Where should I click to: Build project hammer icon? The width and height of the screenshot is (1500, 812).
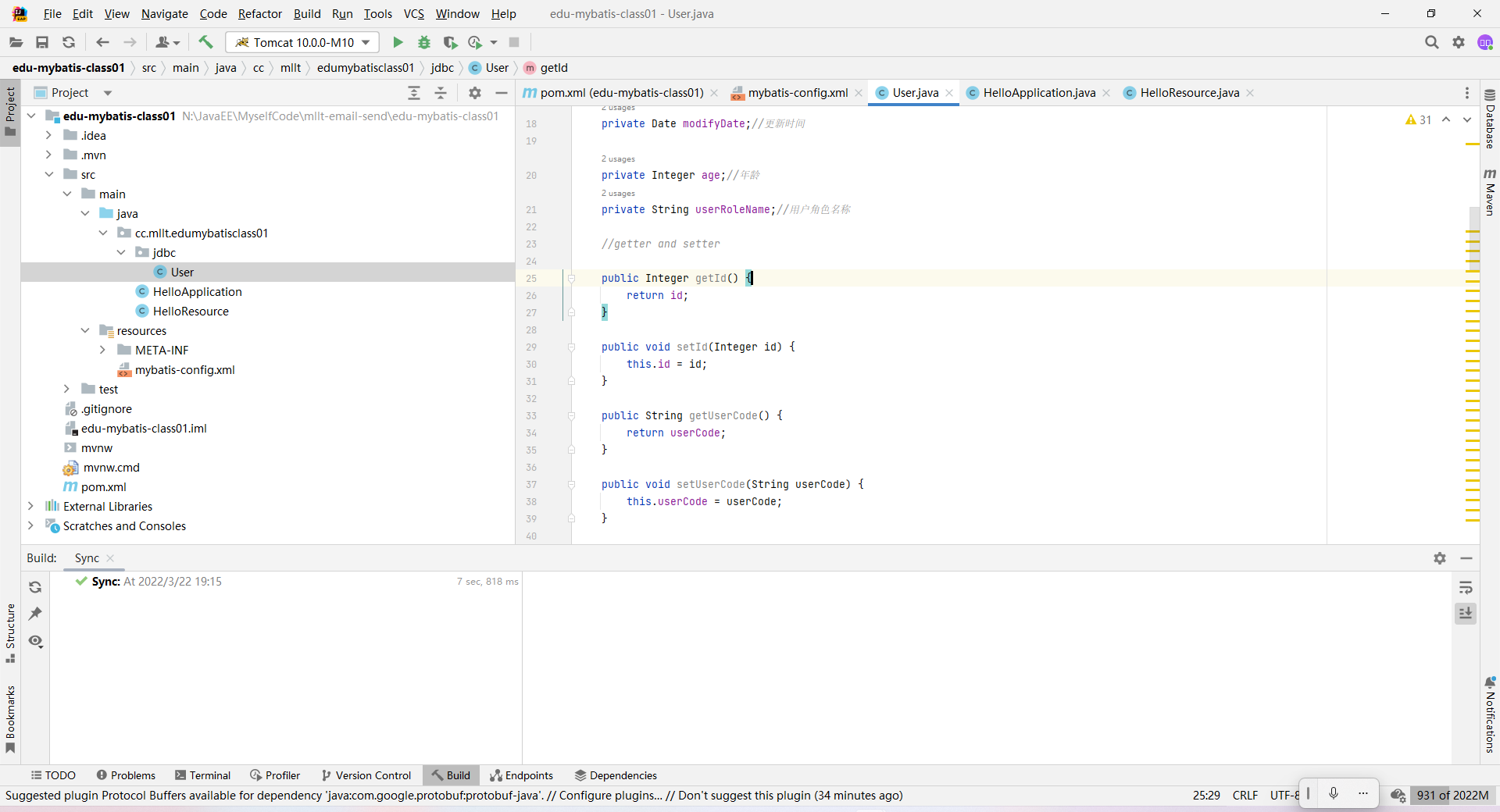click(205, 42)
